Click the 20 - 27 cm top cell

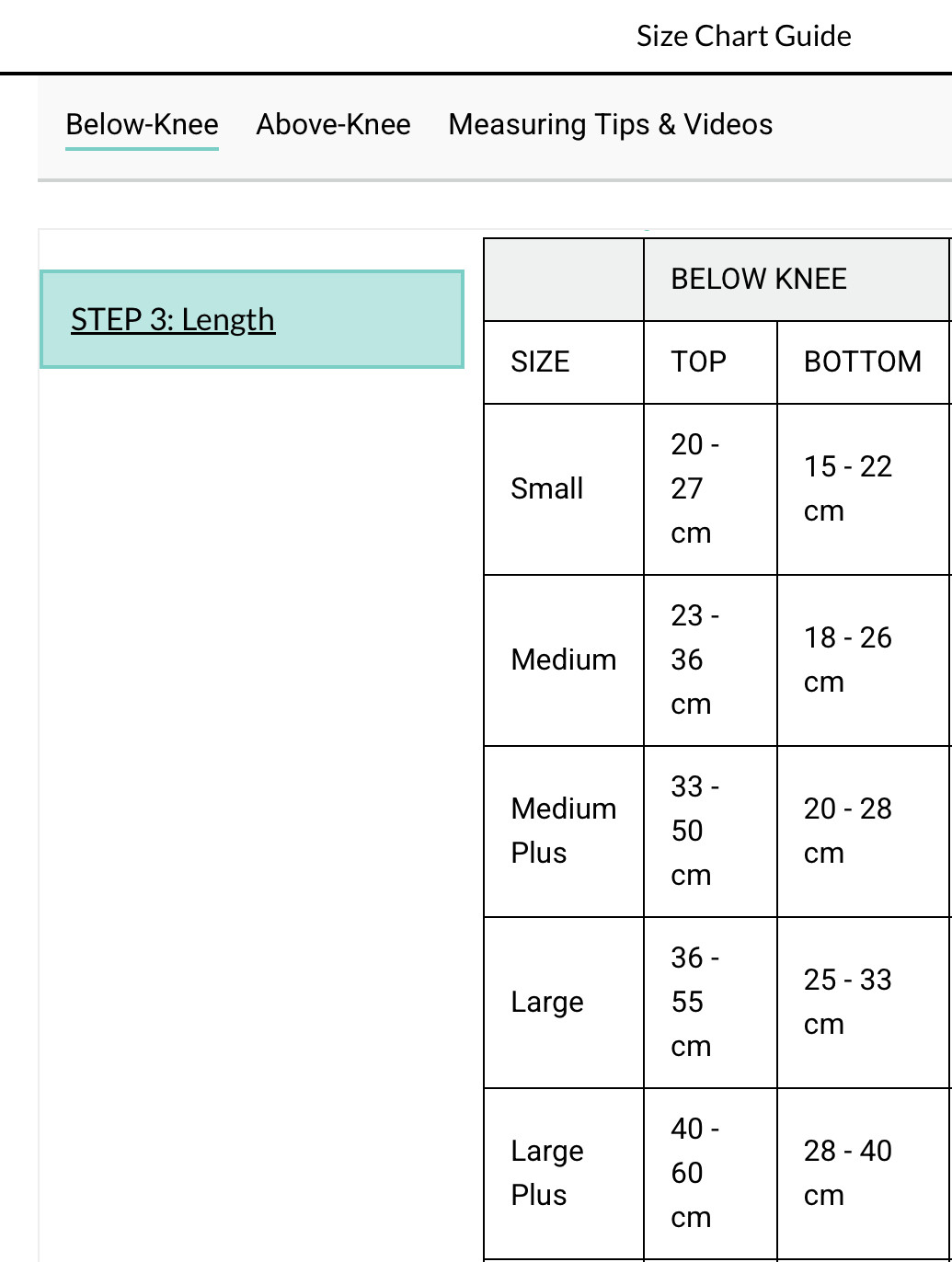[x=694, y=488]
